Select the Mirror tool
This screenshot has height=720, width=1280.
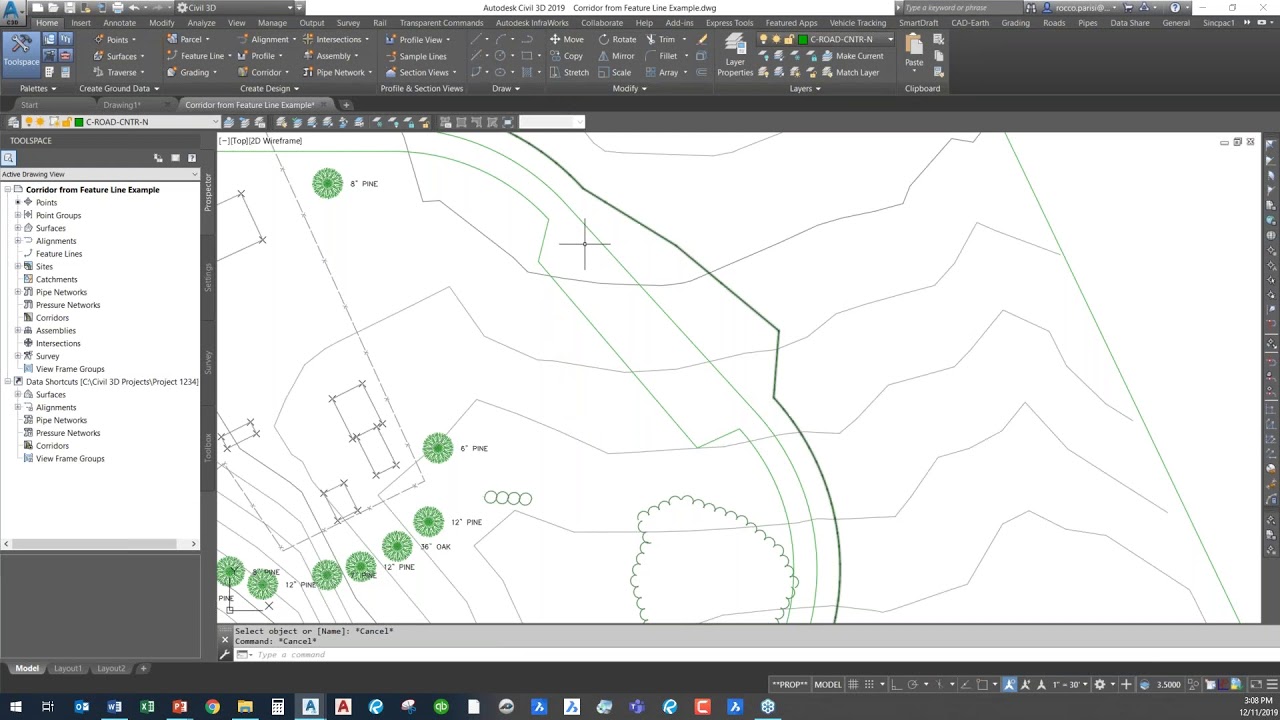click(x=616, y=56)
